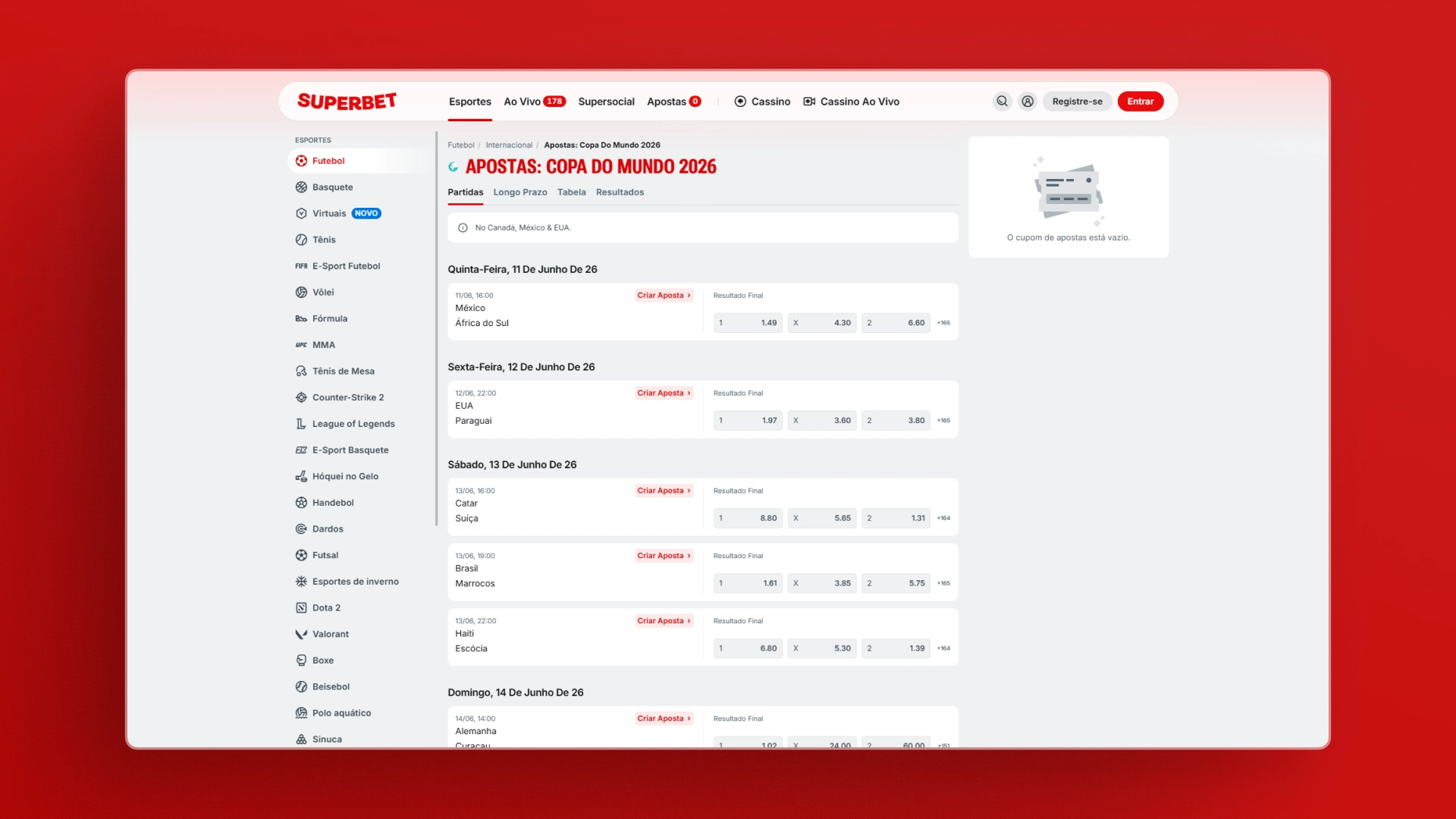Click the search magnifier icon
This screenshot has width=1456, height=819.
click(1002, 102)
